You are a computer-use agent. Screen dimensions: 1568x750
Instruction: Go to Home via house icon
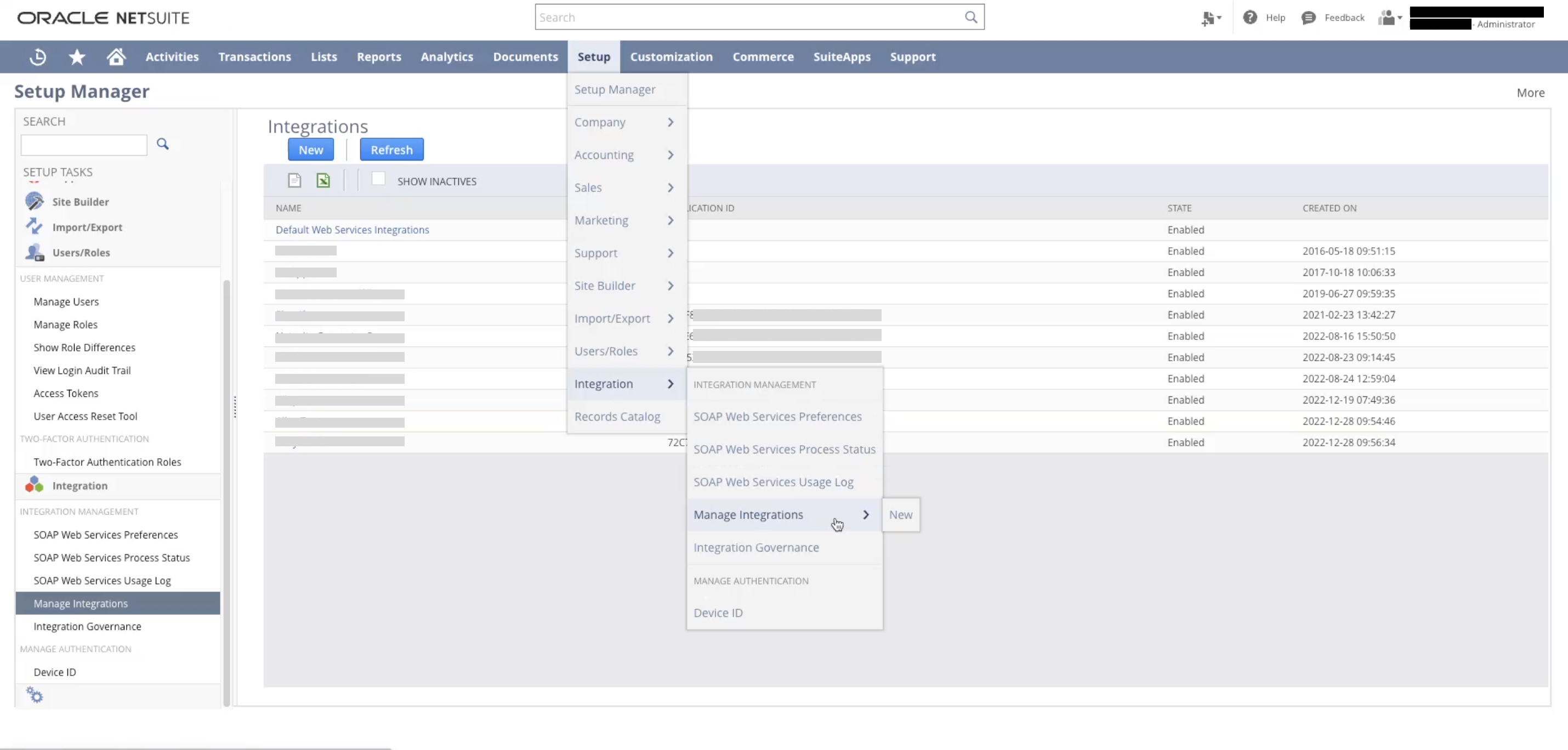(116, 56)
